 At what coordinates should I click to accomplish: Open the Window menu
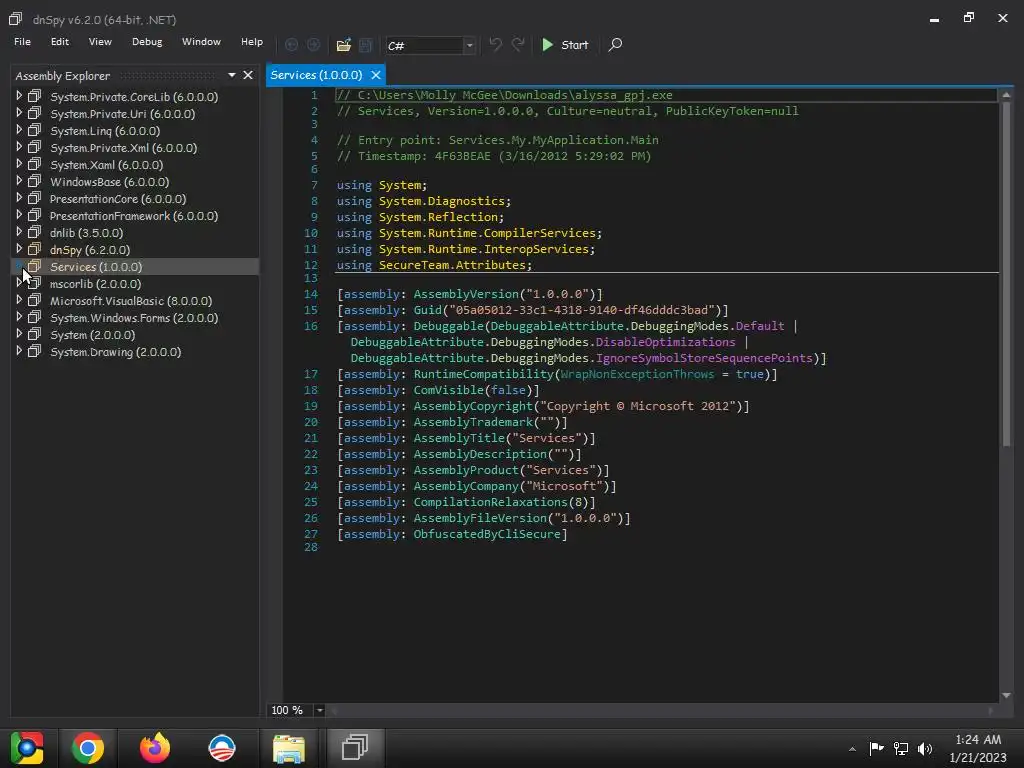(x=201, y=41)
